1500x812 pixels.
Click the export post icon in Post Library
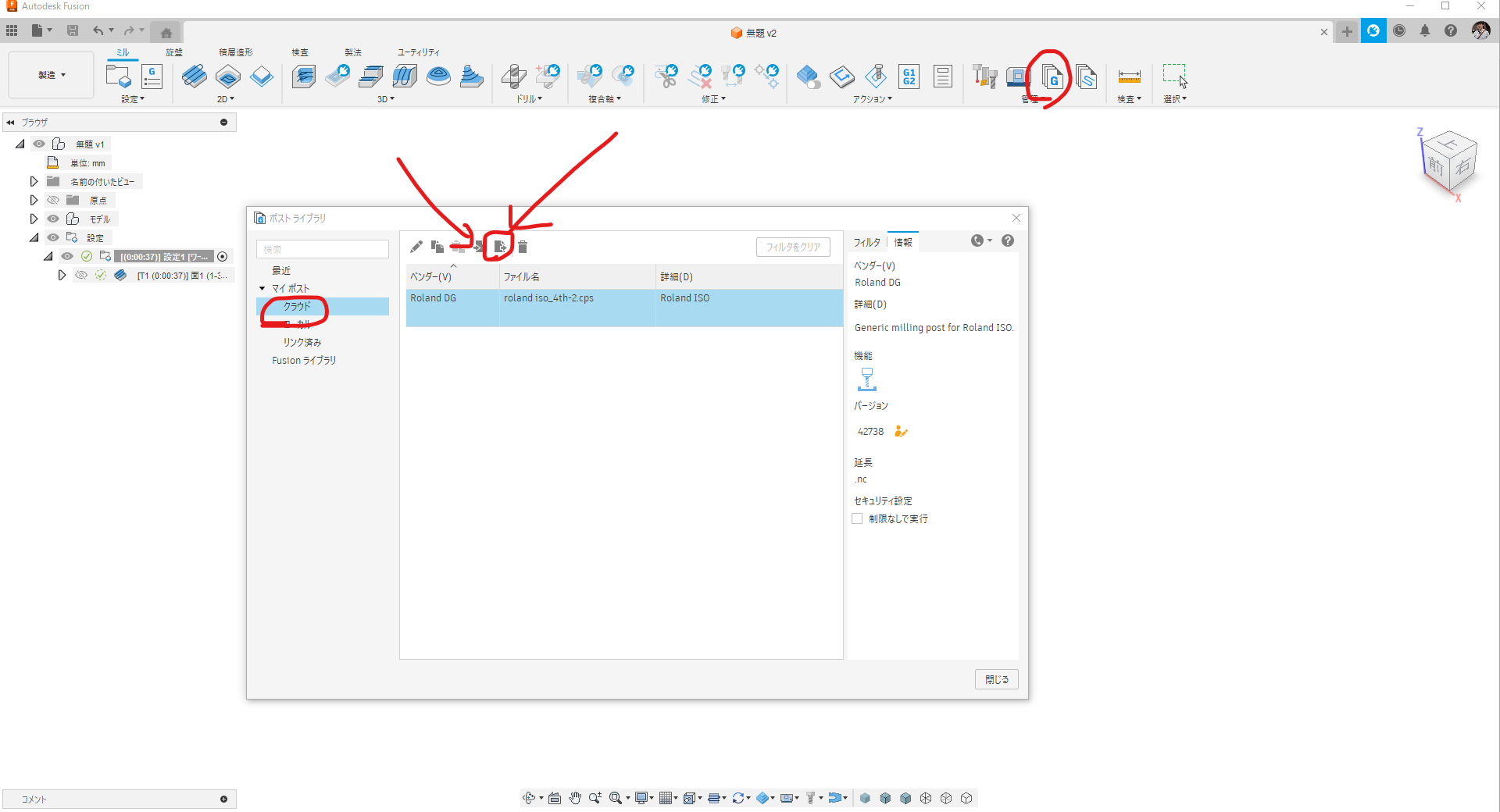[501, 247]
